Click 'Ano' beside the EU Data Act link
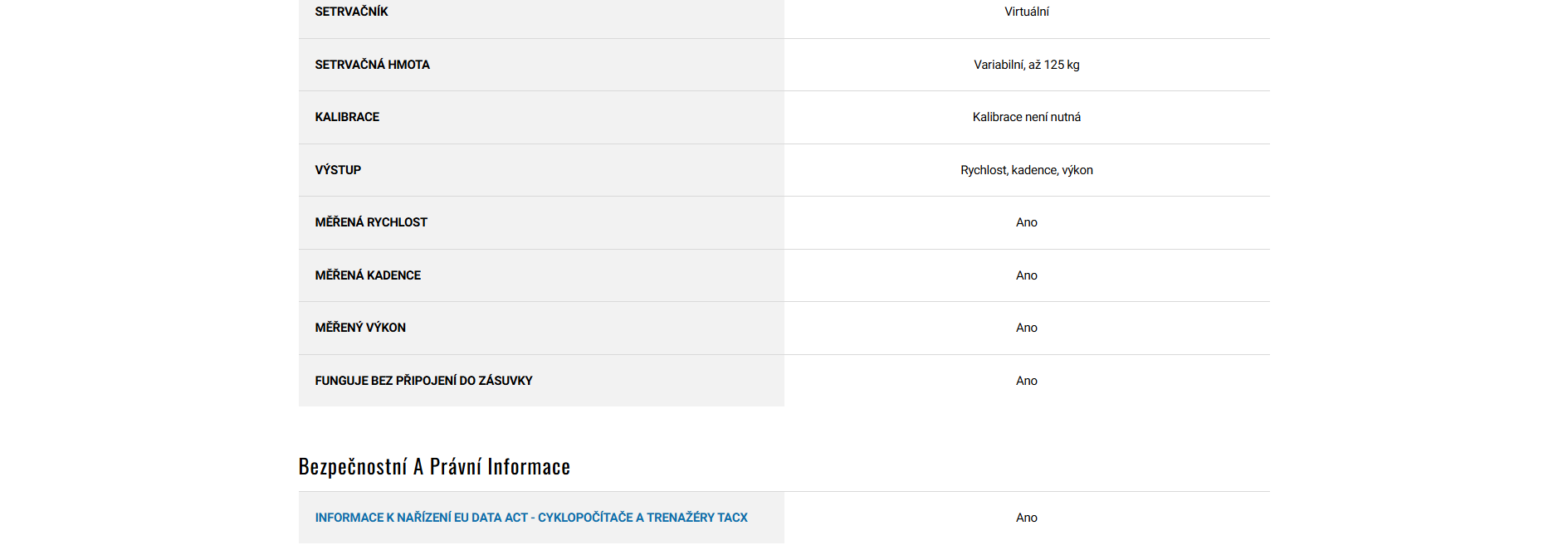The height and width of the screenshot is (545, 1568). pos(1026,518)
